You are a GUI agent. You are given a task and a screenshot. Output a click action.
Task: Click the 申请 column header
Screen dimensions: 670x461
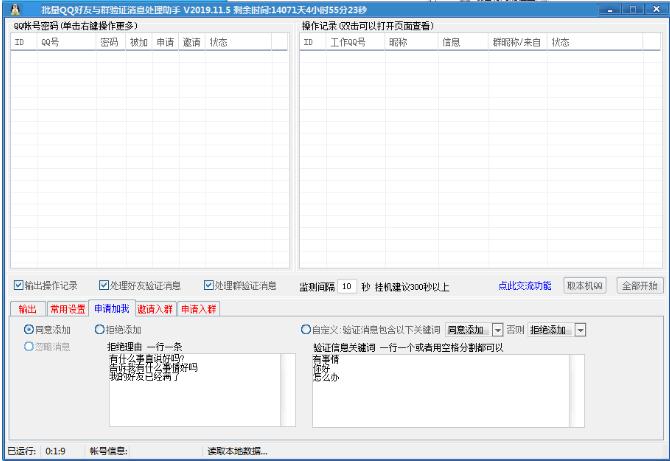click(x=165, y=42)
